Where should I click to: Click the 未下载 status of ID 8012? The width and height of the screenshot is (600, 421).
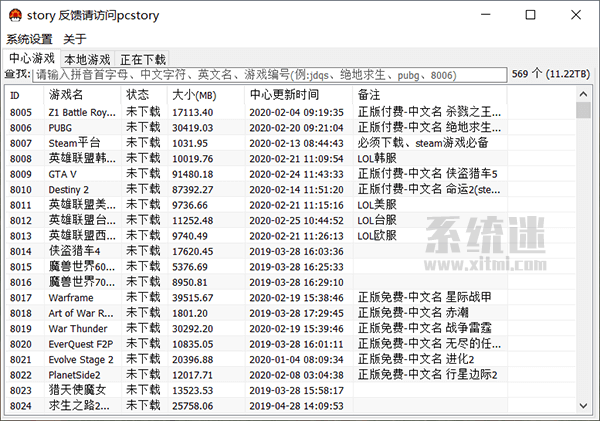click(143, 220)
